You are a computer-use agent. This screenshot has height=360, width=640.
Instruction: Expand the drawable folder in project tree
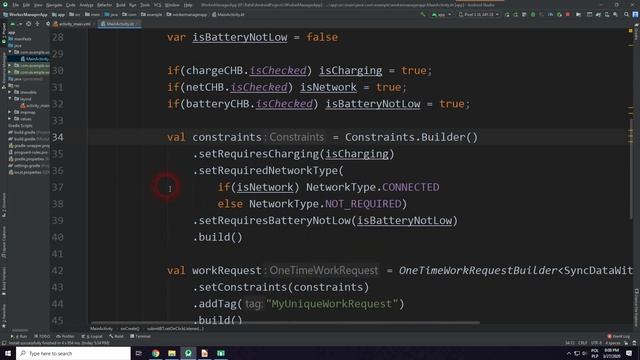[x=10, y=92]
